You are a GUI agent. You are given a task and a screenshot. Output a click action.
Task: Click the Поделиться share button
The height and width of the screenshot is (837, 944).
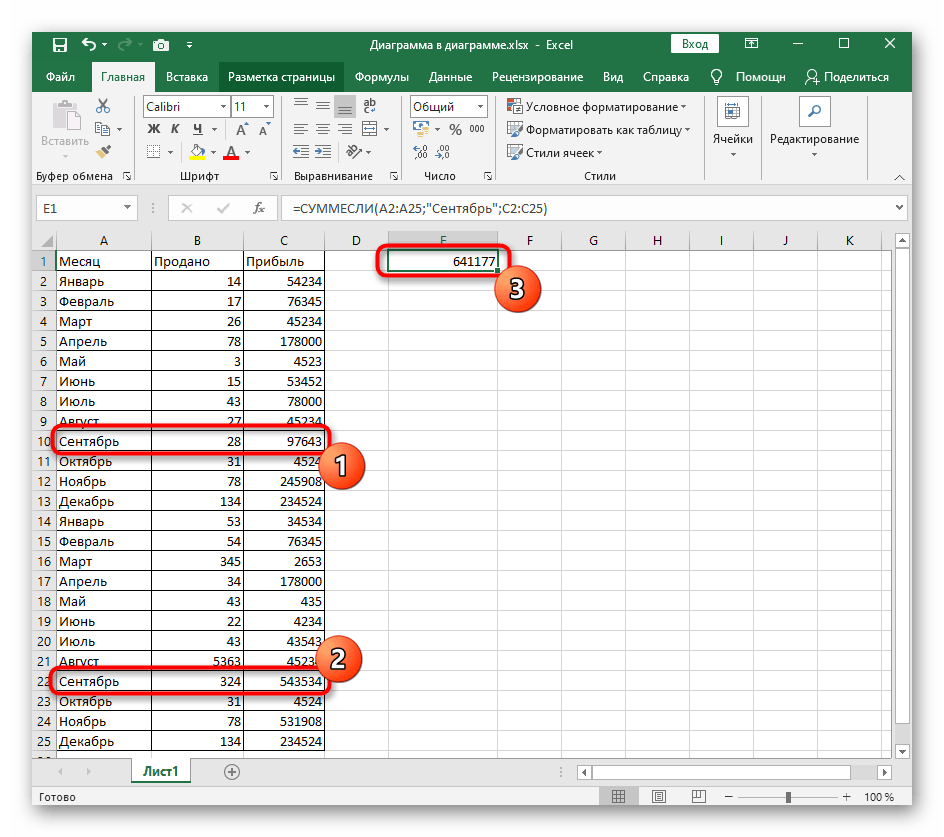847,77
